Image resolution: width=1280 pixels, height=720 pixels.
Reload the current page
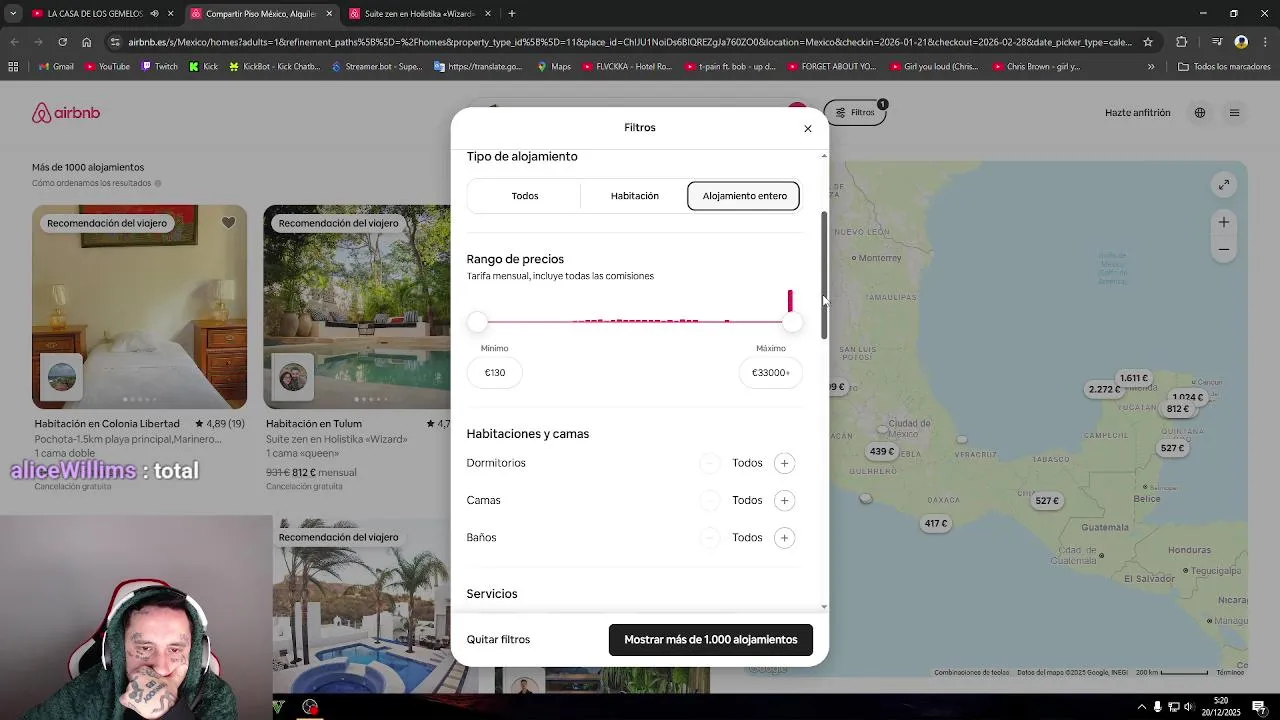coord(62,42)
